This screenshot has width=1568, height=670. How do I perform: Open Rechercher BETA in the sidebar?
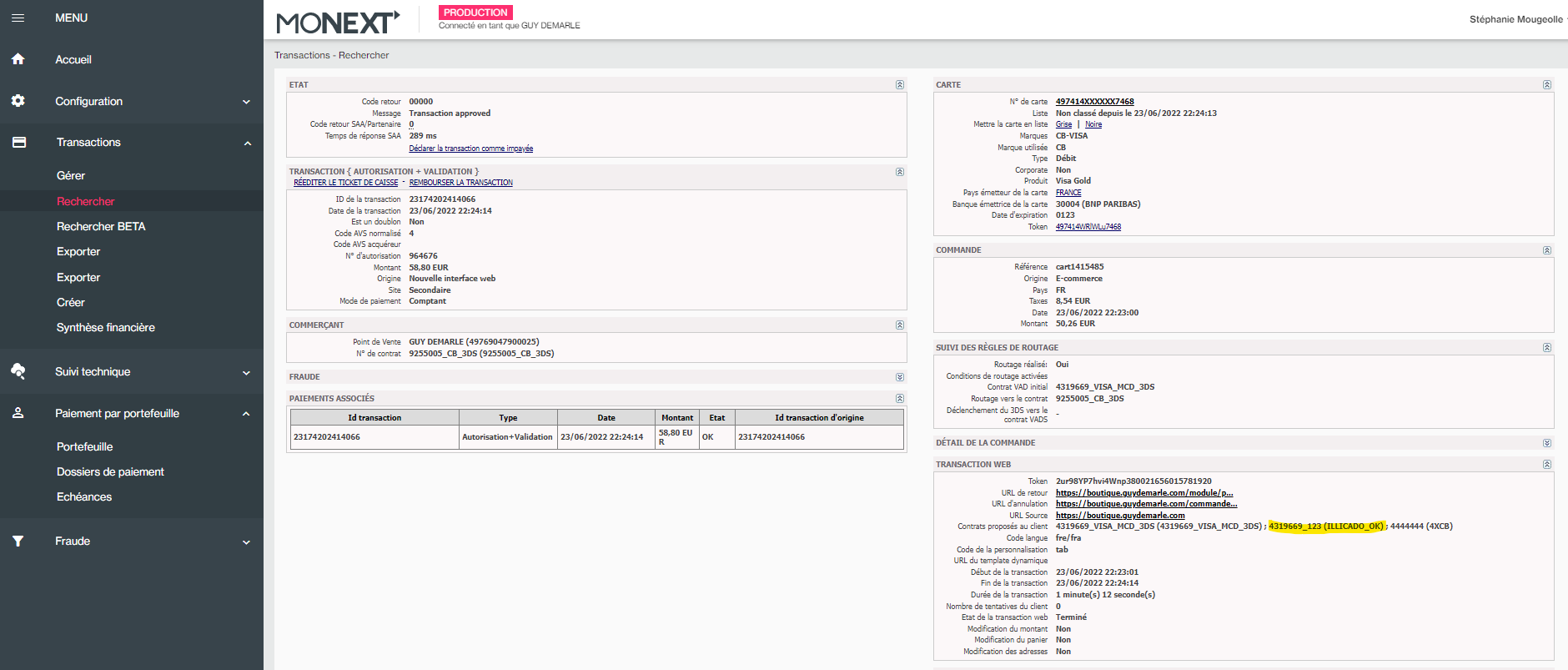click(x=101, y=226)
